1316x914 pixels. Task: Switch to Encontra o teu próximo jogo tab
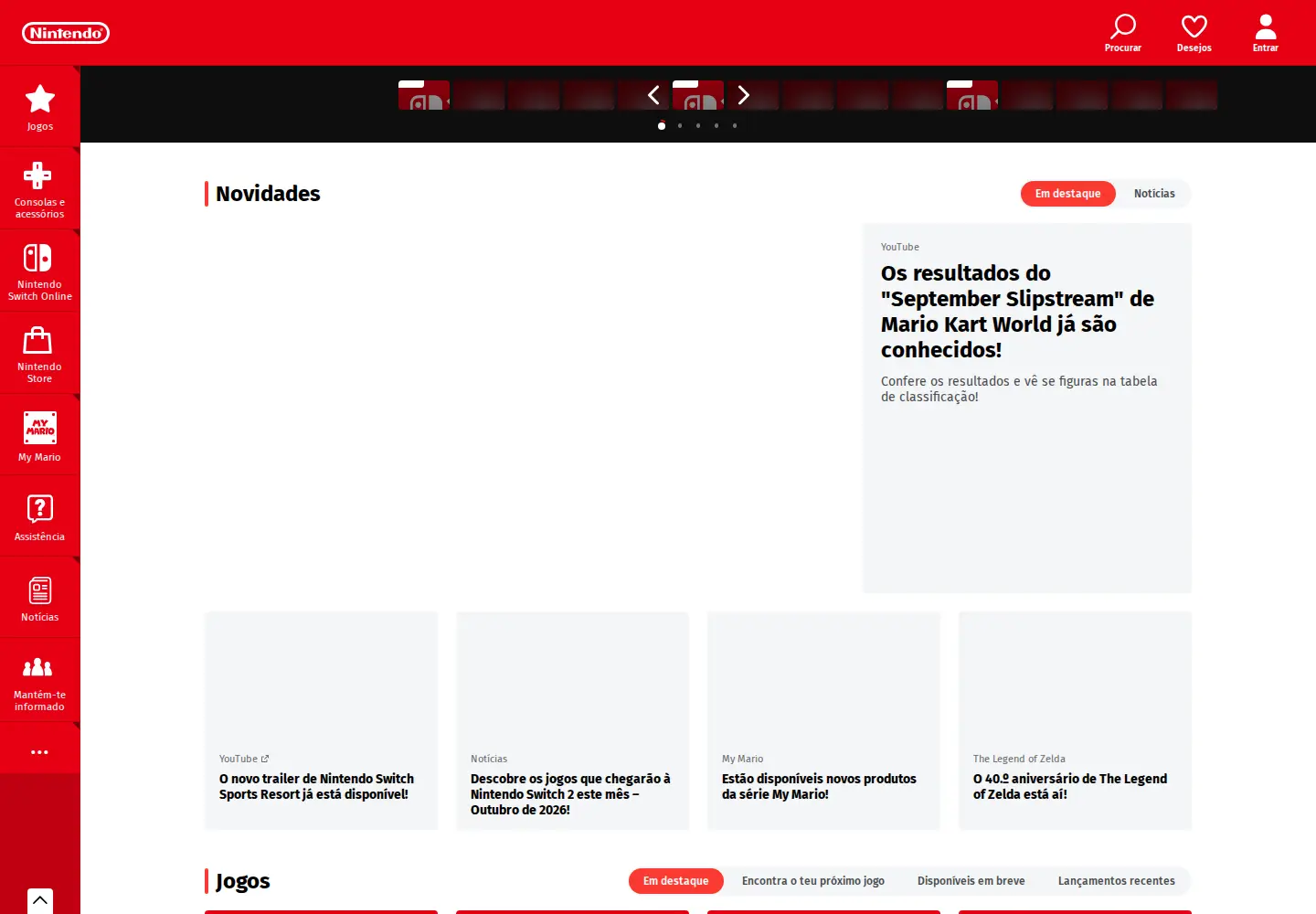[813, 881]
